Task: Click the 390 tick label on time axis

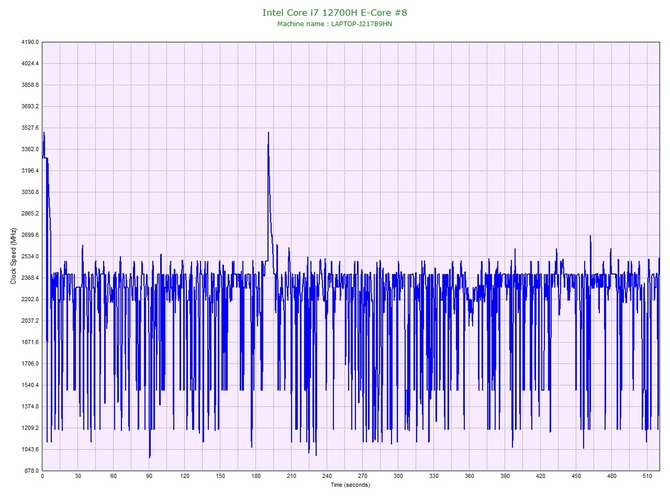Action: tap(505, 476)
